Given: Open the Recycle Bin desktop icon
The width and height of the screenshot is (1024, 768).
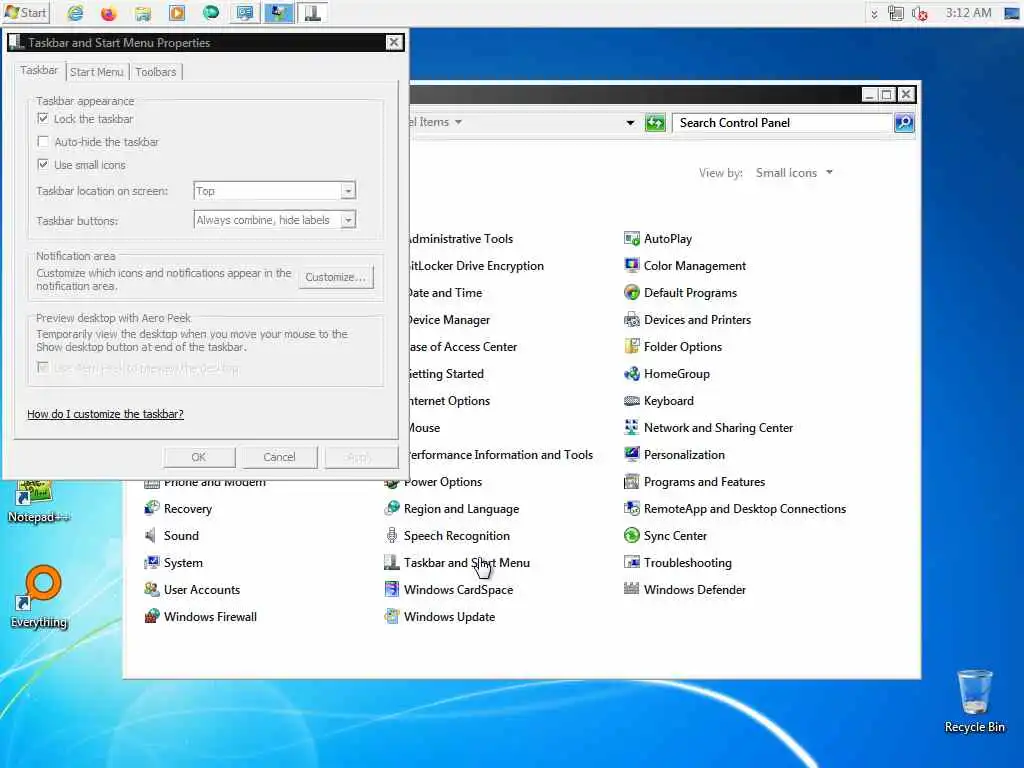Looking at the screenshot, I should point(974,701).
